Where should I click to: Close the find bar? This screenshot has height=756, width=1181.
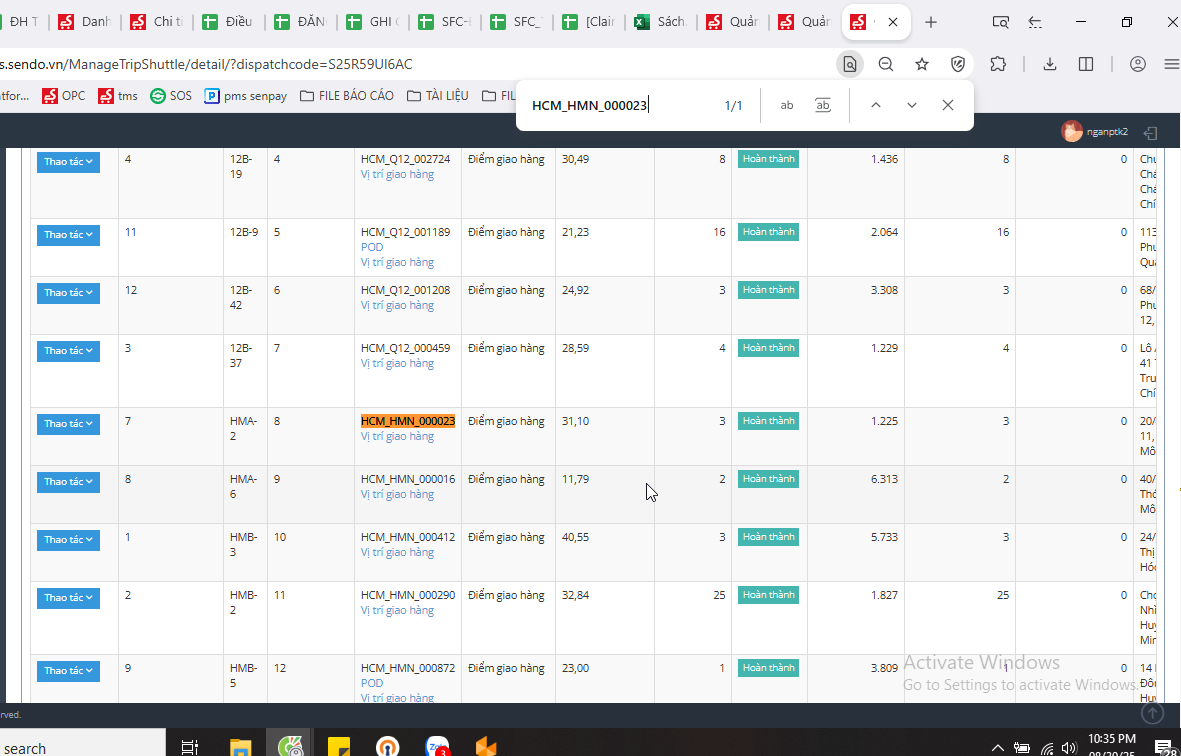pos(948,105)
